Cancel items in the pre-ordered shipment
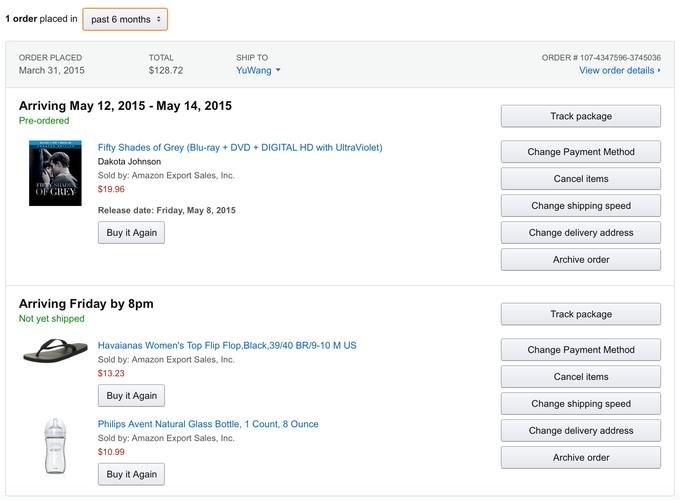This screenshot has width=680, height=500. [580, 179]
